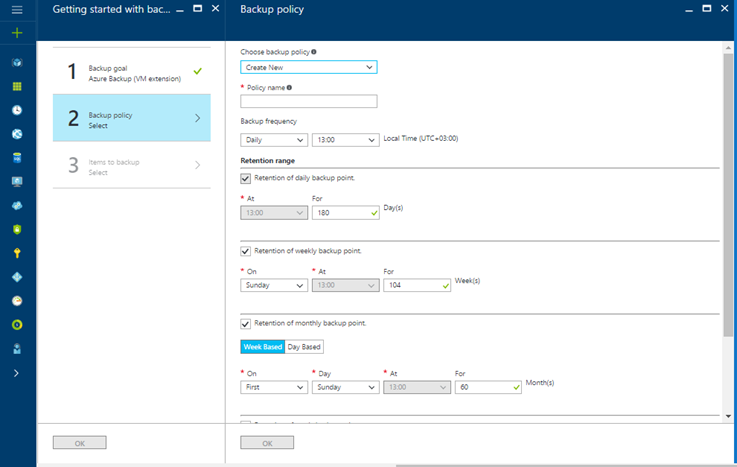Click the Policy name text field
737x467 pixels.
pyautogui.click(x=308, y=101)
